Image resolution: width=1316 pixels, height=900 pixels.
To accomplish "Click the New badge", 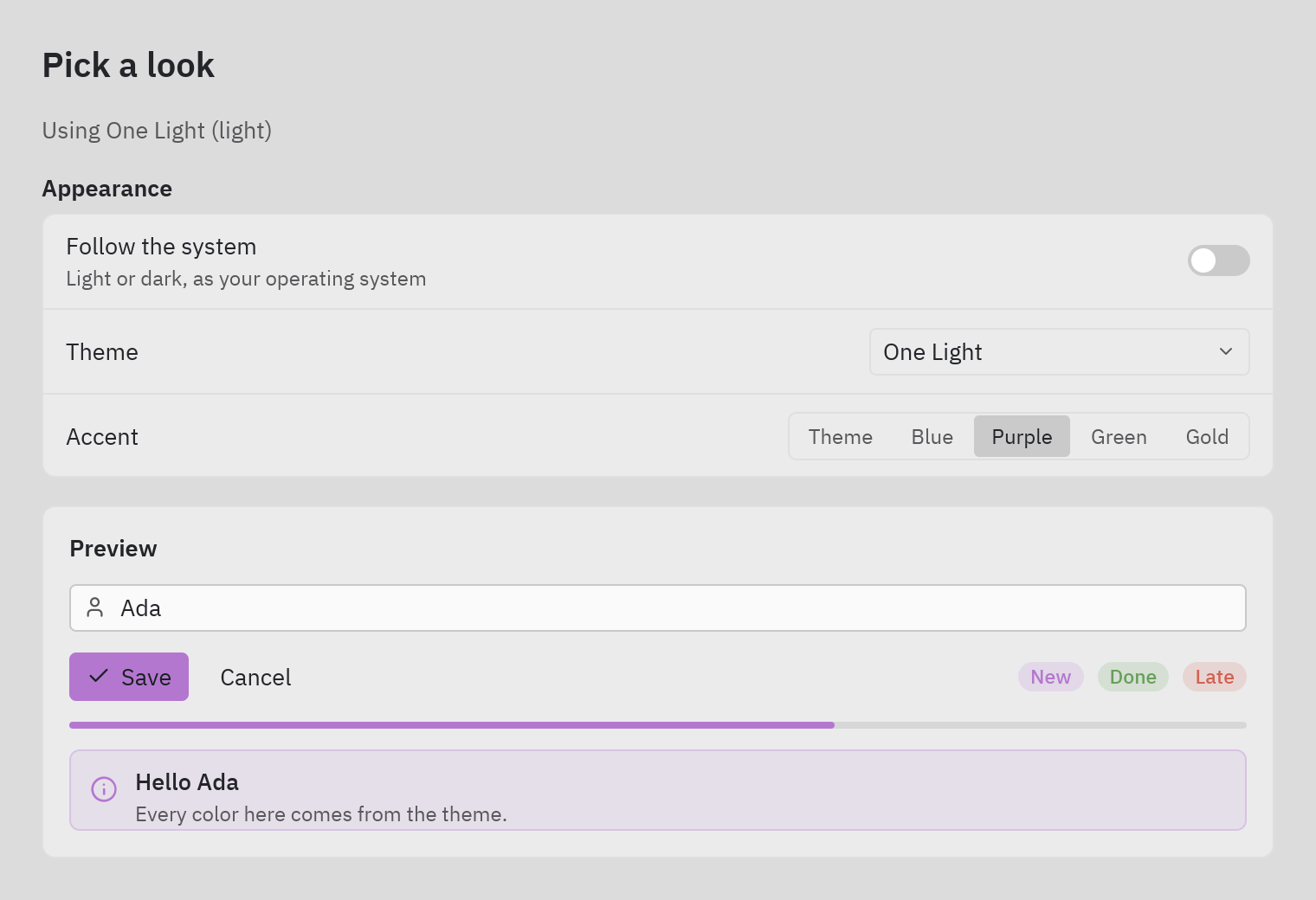I will click(x=1050, y=677).
